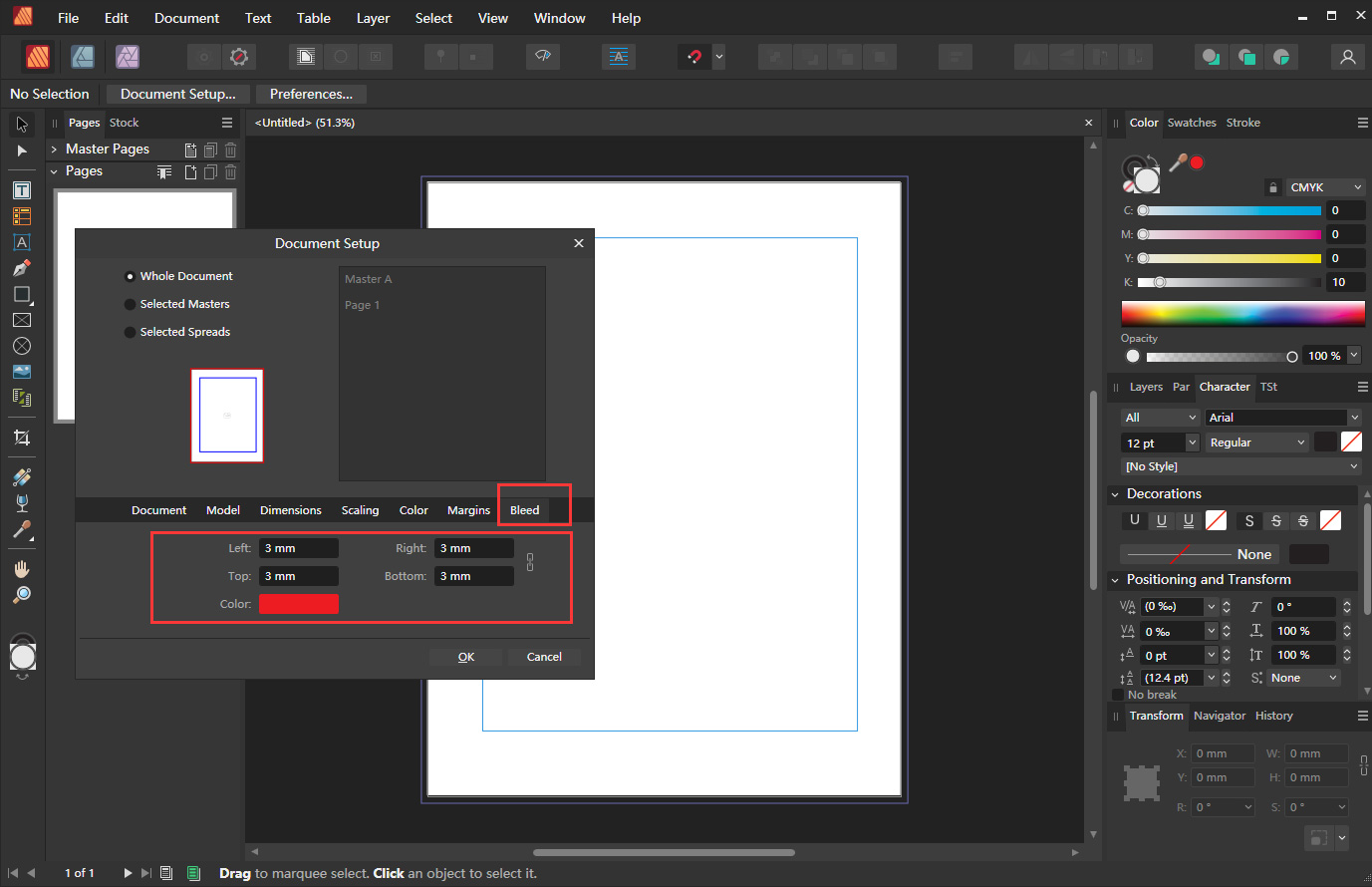1372x887 pixels.
Task: Switch to Publisher persona icon
Action: coord(38,57)
